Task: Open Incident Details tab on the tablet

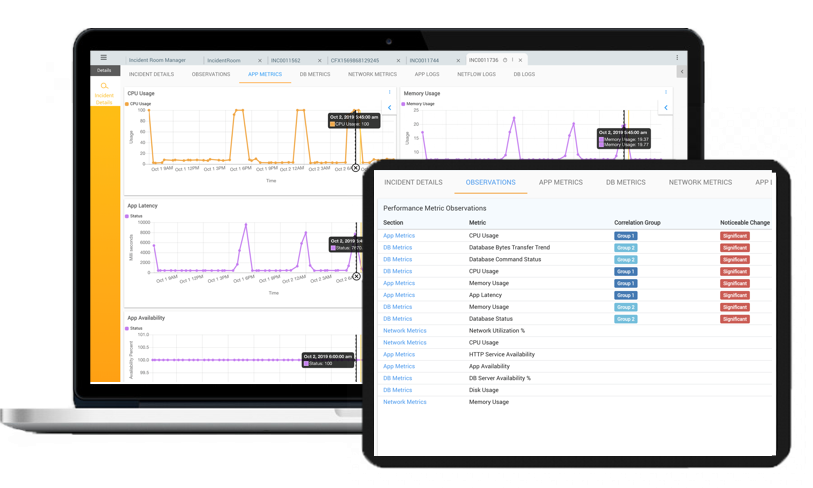Action: click(x=413, y=183)
